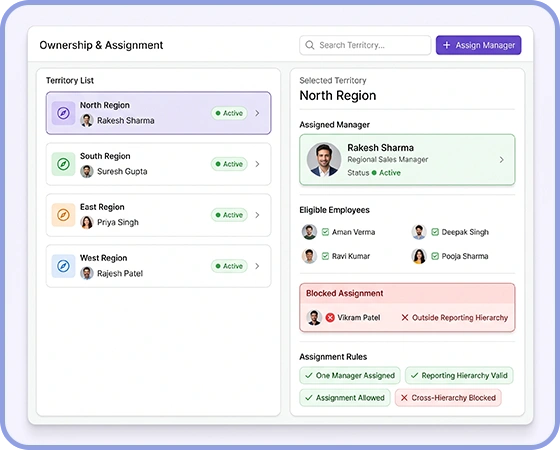
Task: Click the One Manager Assigned rule chip
Action: (350, 375)
